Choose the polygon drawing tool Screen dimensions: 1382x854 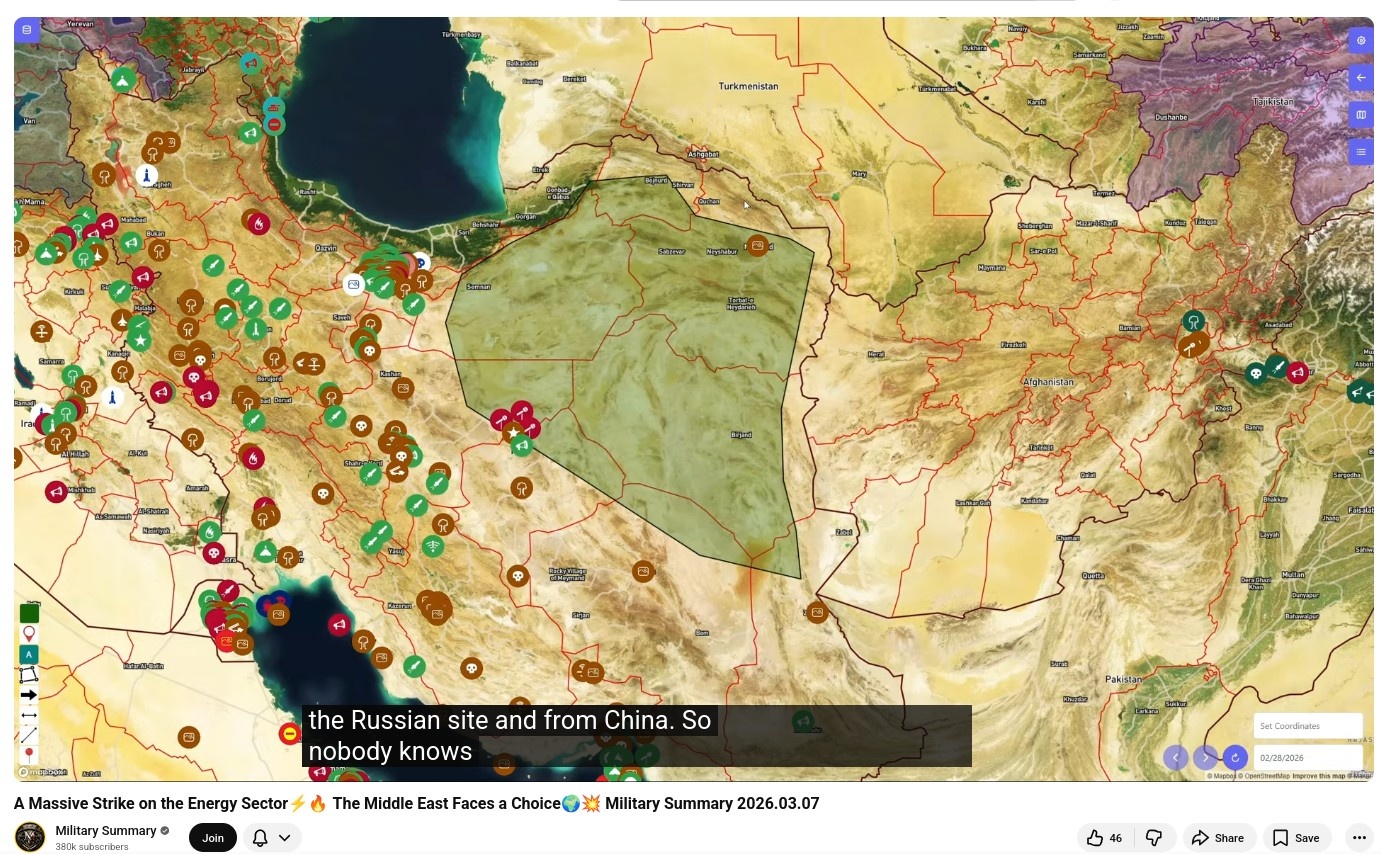[29, 675]
